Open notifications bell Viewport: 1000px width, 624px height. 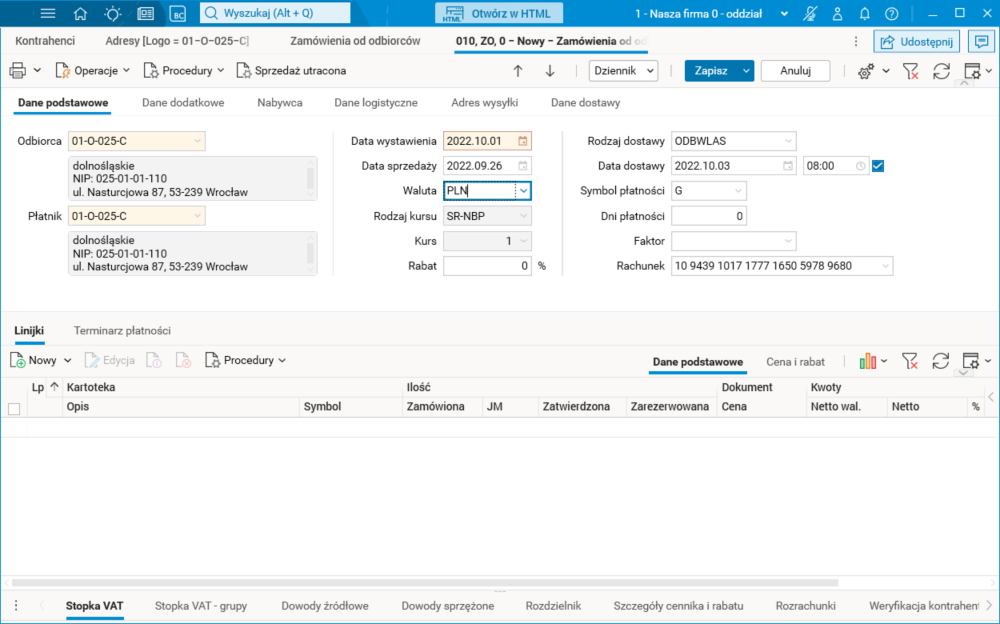point(865,13)
